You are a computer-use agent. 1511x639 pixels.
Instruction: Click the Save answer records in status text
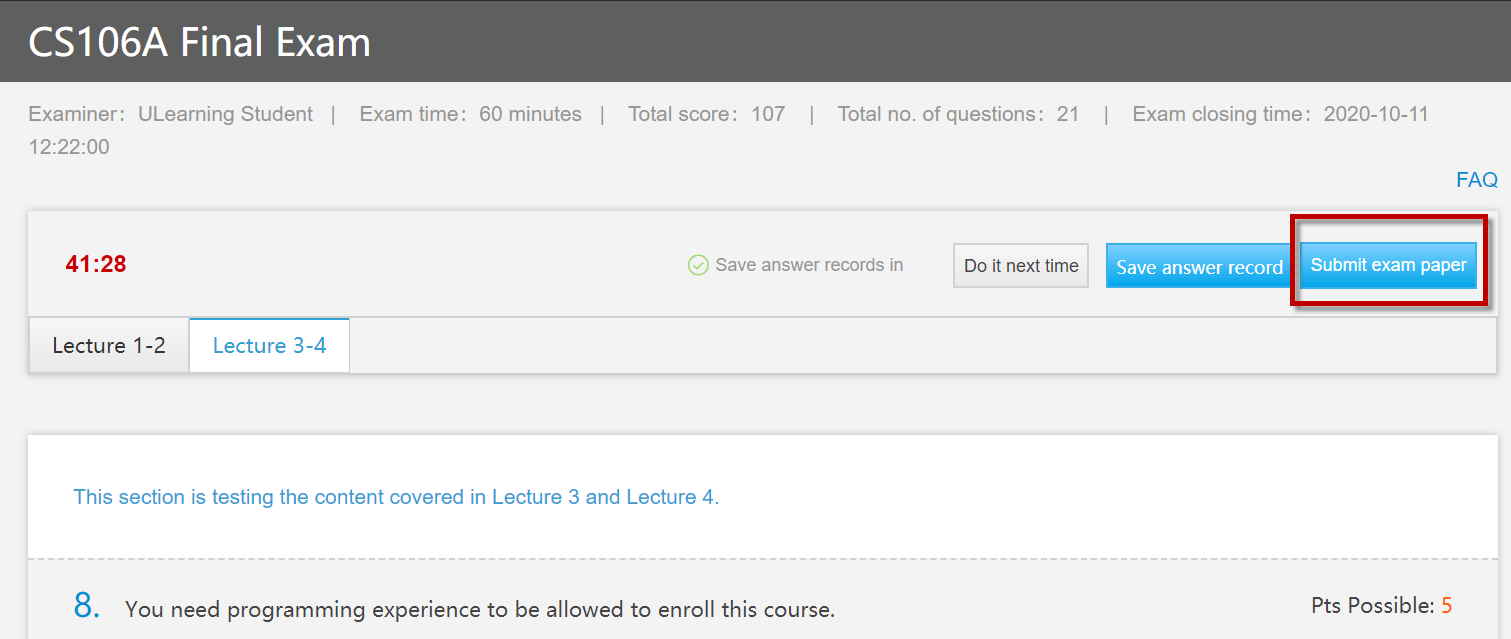coord(809,265)
